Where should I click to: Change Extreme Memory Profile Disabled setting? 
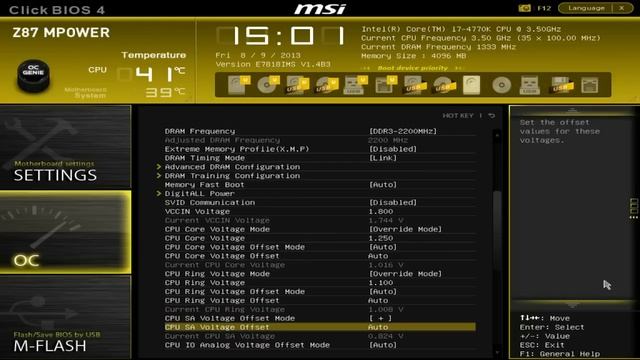[x=393, y=149]
